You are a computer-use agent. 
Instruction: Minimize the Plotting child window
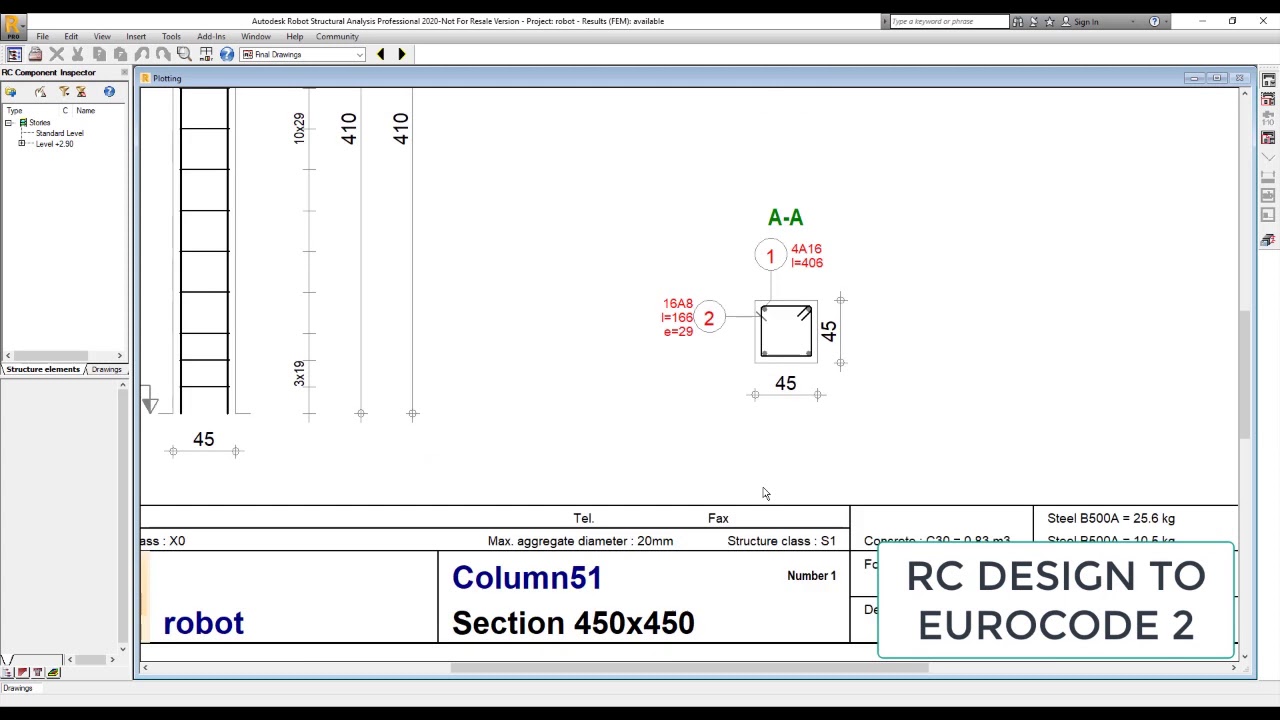[x=1194, y=78]
